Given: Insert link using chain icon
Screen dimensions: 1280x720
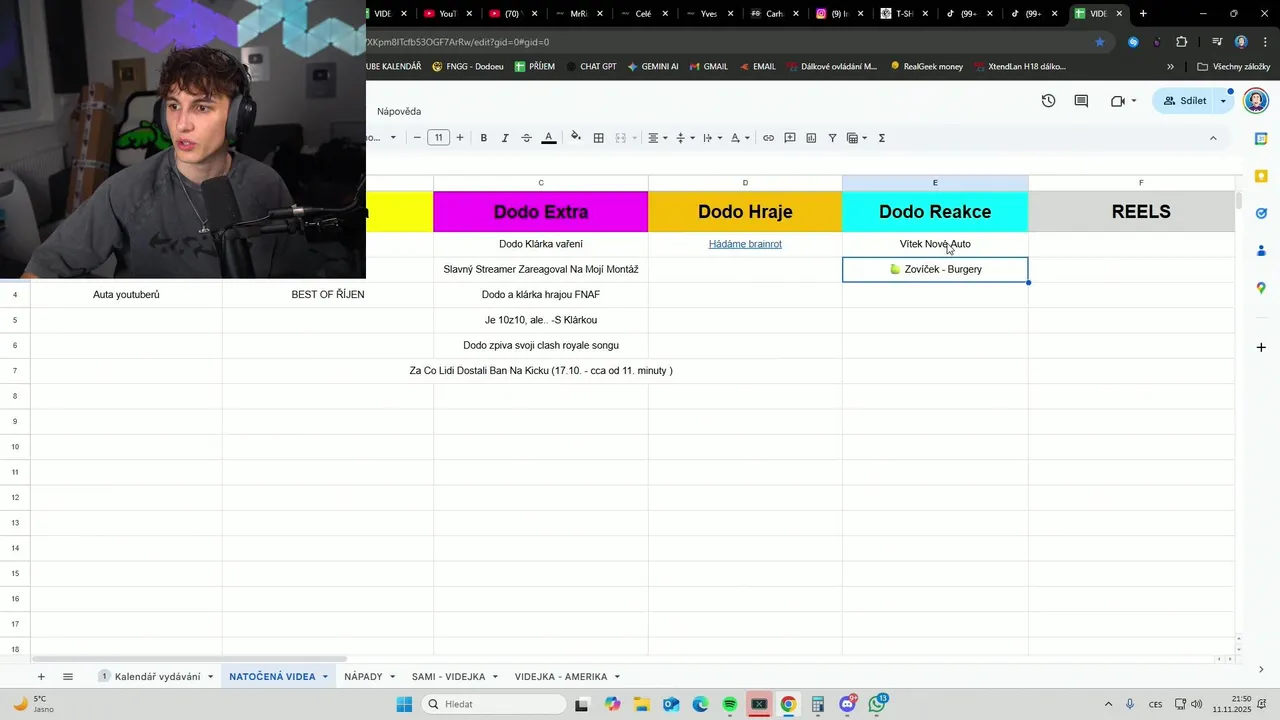Looking at the screenshot, I should point(768,138).
